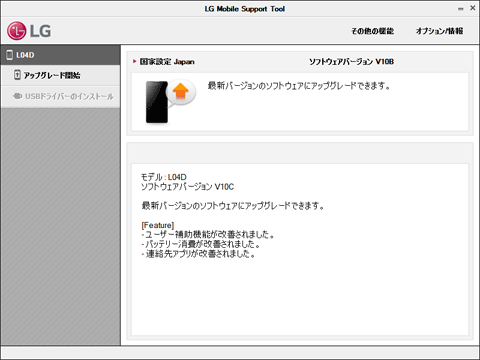The width and height of the screenshot is (480, 360).
Task: Click the 連絡先アプリ improvement line
Action: (x=198, y=254)
